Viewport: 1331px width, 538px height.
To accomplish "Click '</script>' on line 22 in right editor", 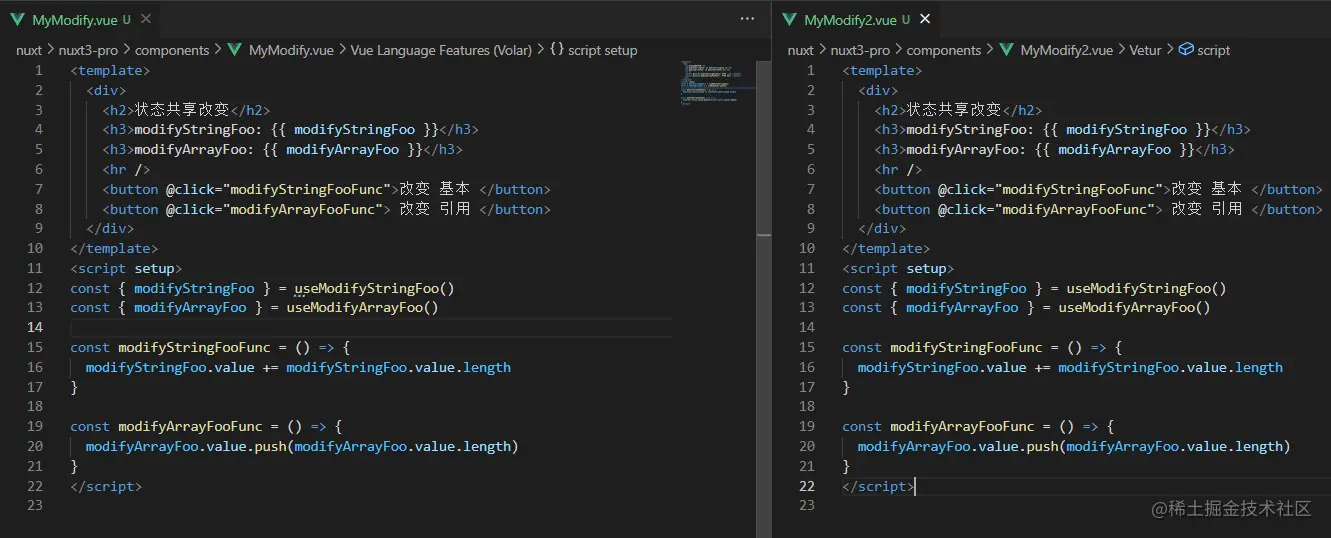I will point(878,486).
